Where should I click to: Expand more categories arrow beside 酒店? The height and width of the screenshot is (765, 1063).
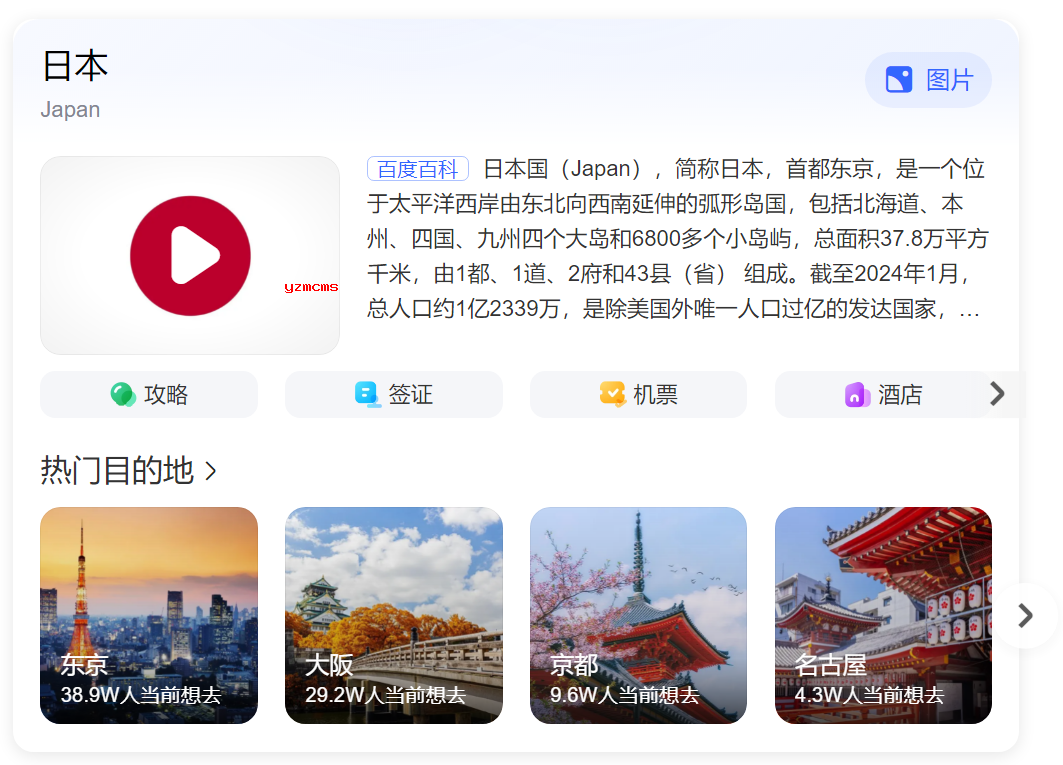pyautogui.click(x=997, y=394)
